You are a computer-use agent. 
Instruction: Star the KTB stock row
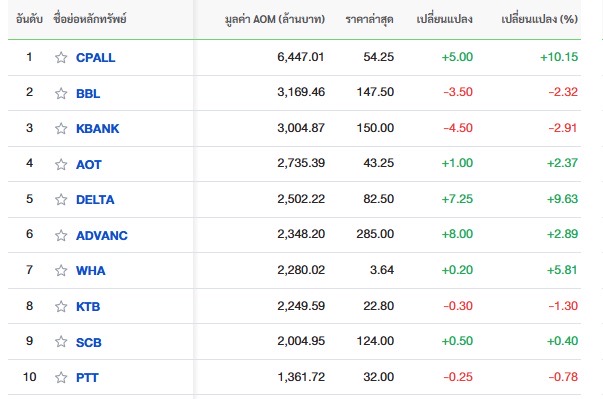click(x=61, y=306)
